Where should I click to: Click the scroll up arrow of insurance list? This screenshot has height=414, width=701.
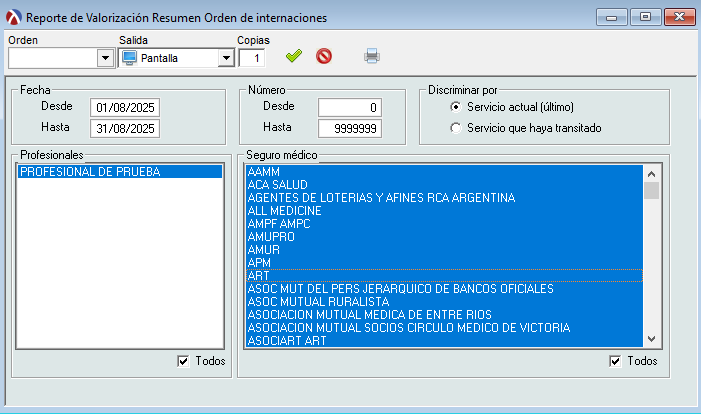(651, 172)
